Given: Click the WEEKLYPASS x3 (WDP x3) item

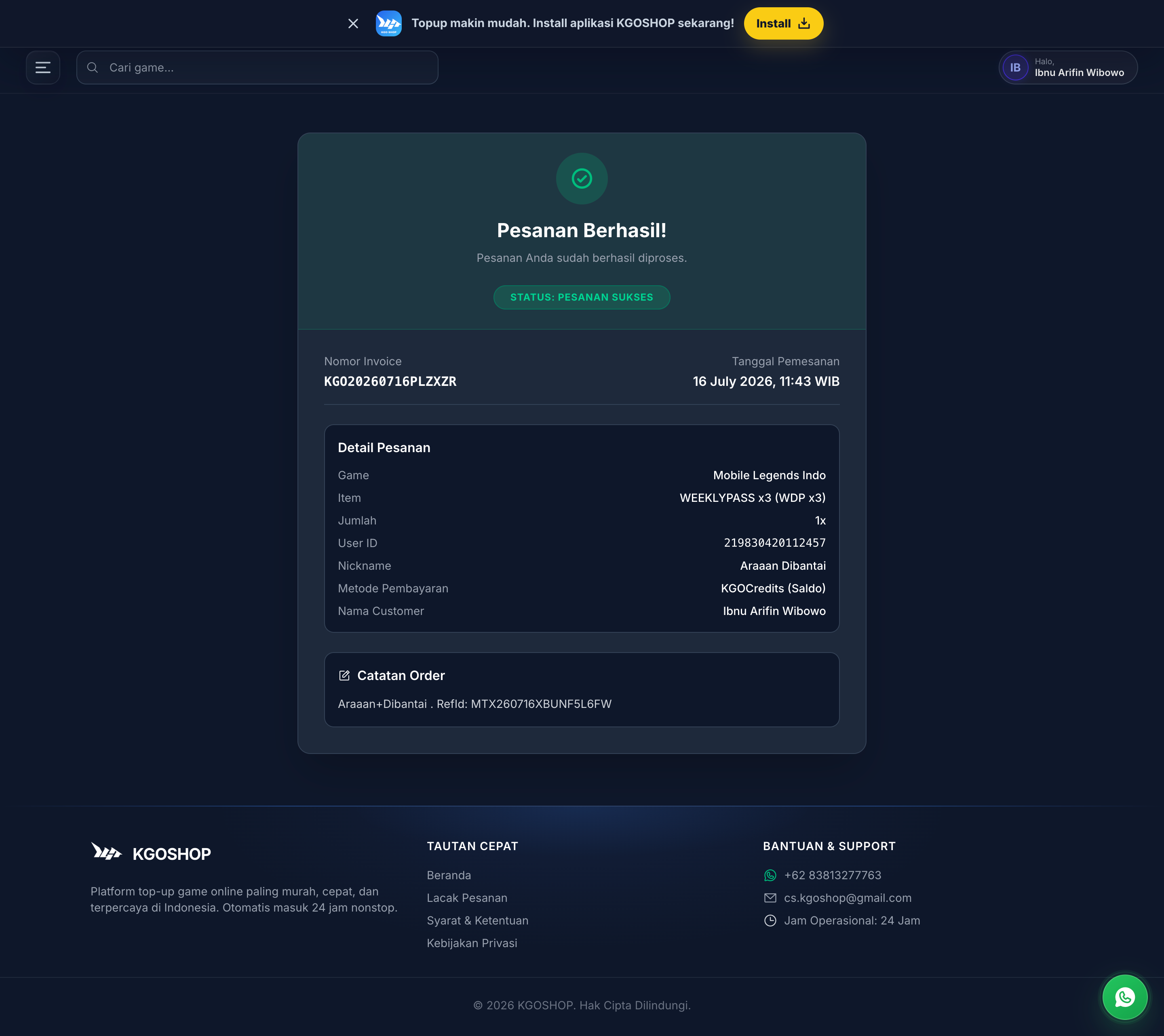Looking at the screenshot, I should coord(752,498).
